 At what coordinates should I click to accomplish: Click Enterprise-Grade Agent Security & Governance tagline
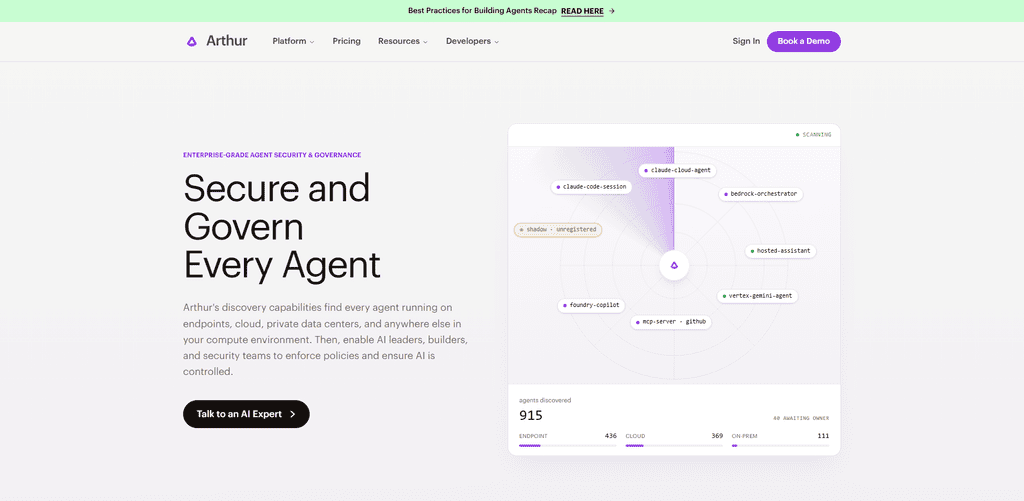(272, 155)
